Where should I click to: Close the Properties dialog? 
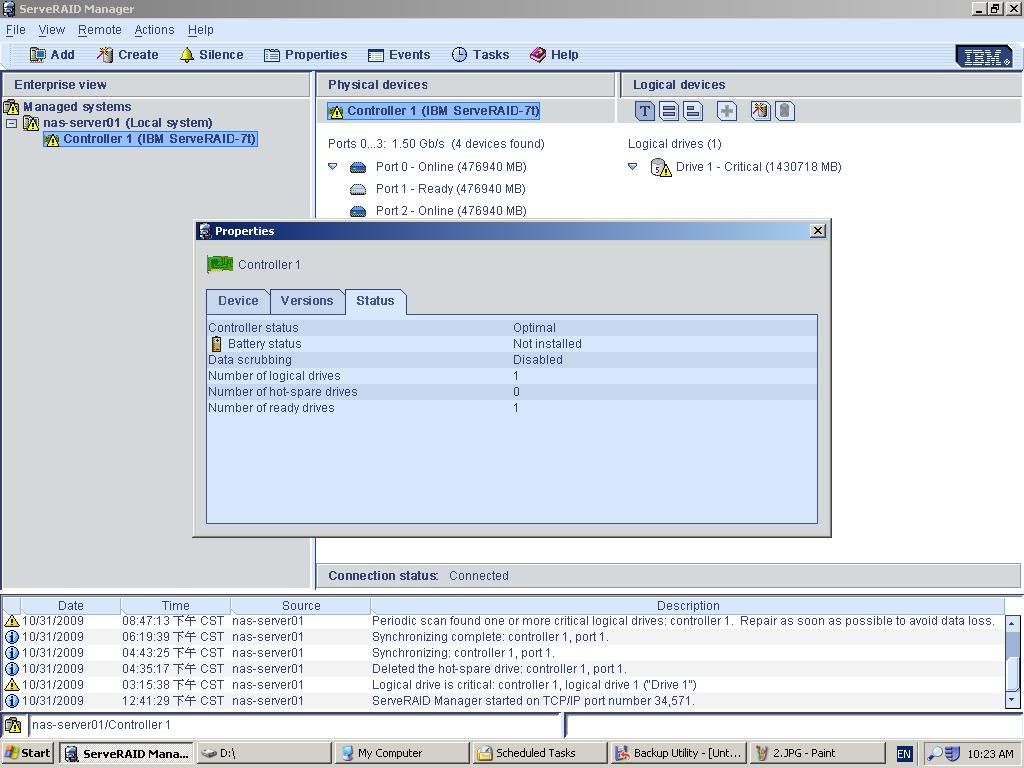pos(818,231)
